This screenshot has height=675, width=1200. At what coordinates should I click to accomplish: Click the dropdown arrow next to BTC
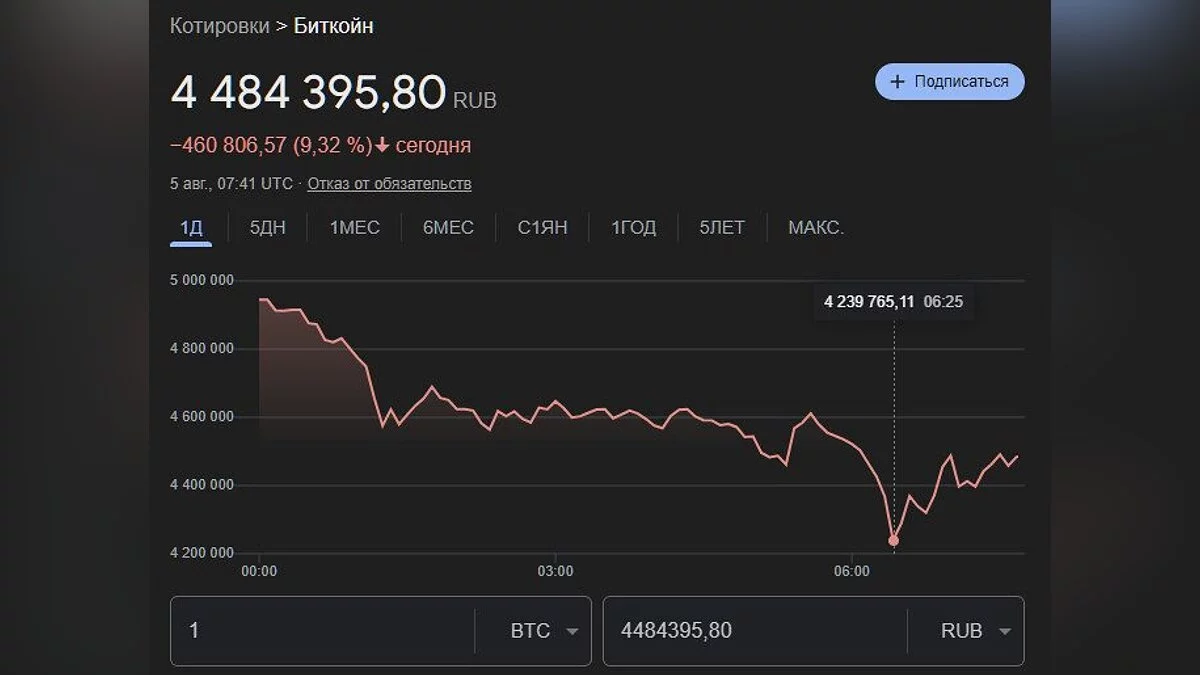pyautogui.click(x=572, y=632)
